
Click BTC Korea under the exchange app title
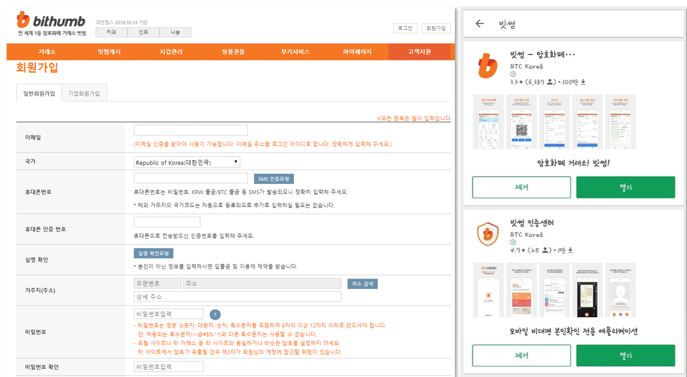[526, 66]
